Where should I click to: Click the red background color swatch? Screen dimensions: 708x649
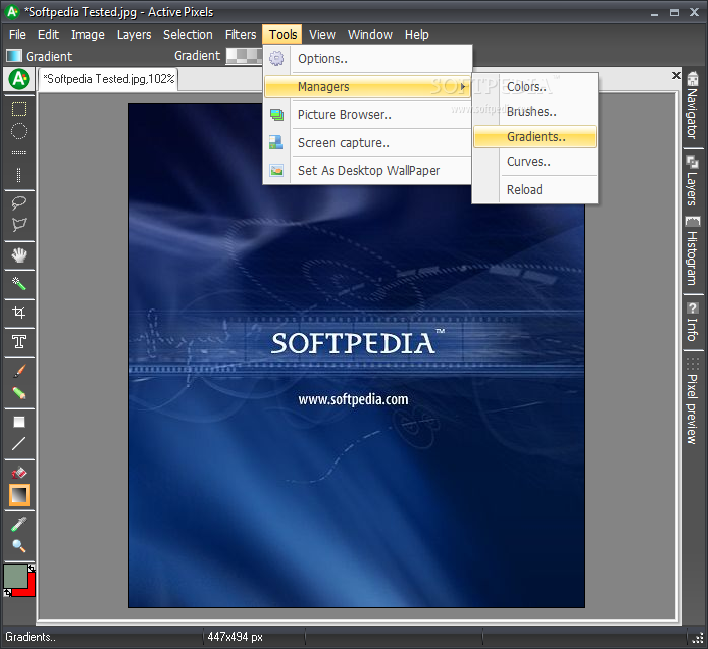click(x=30, y=587)
